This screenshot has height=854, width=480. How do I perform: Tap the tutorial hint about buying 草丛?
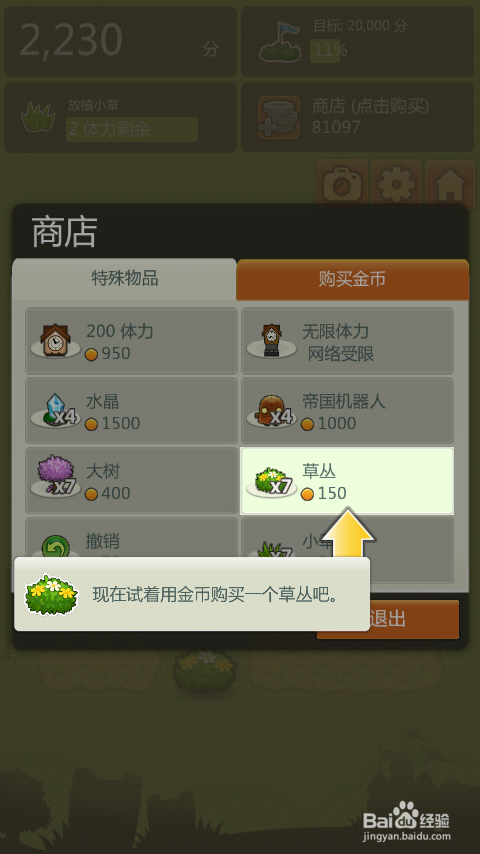click(192, 594)
